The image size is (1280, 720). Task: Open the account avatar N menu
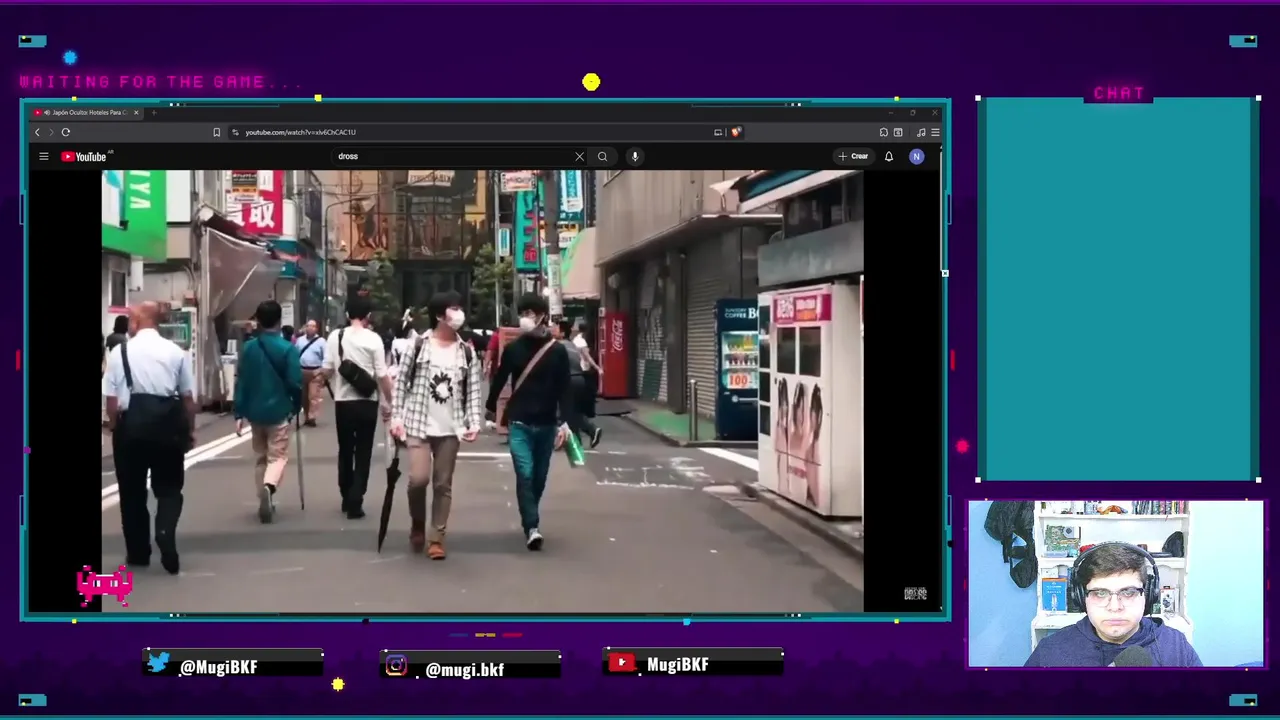916,156
